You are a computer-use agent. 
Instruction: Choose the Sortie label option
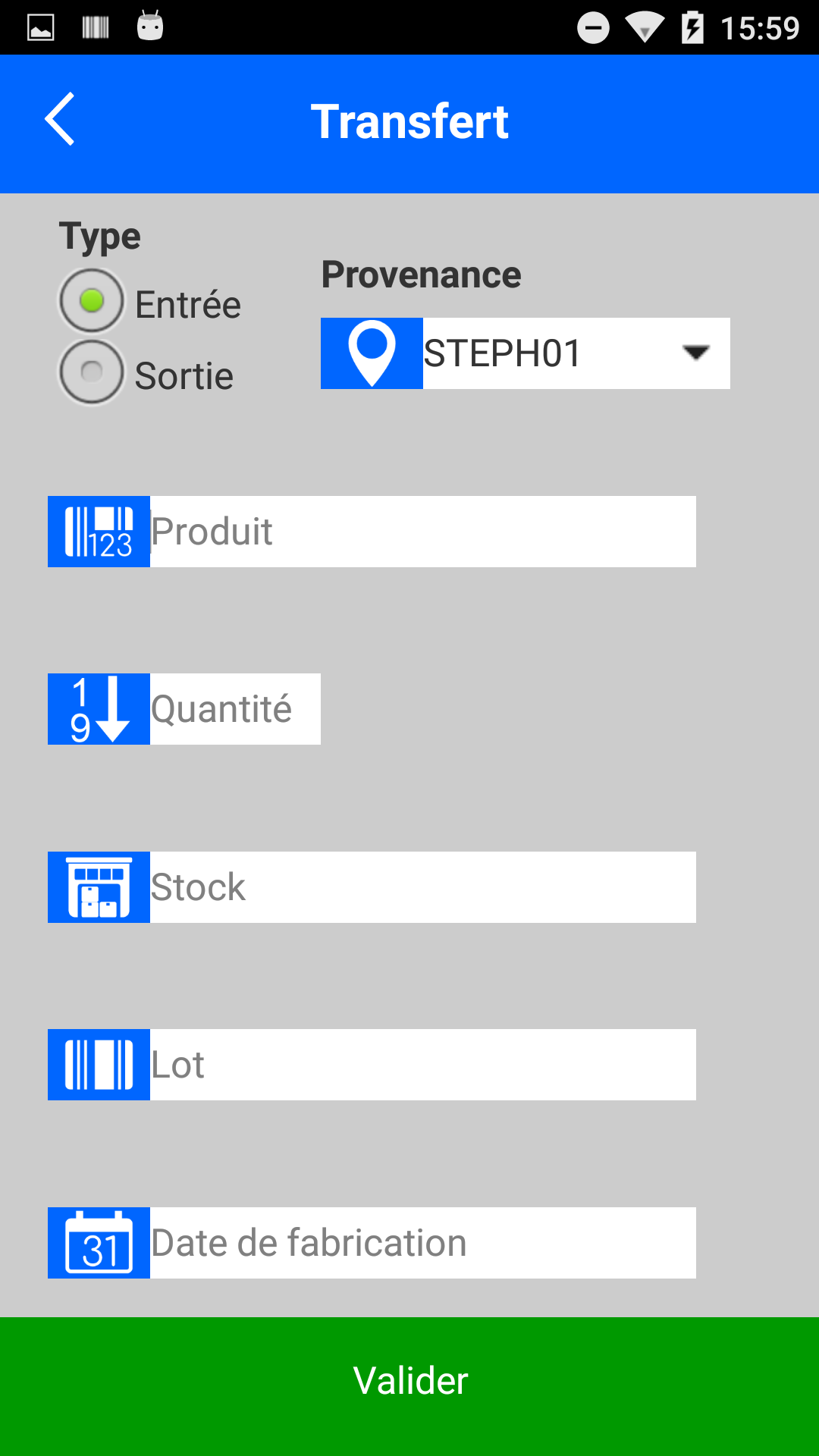click(184, 376)
